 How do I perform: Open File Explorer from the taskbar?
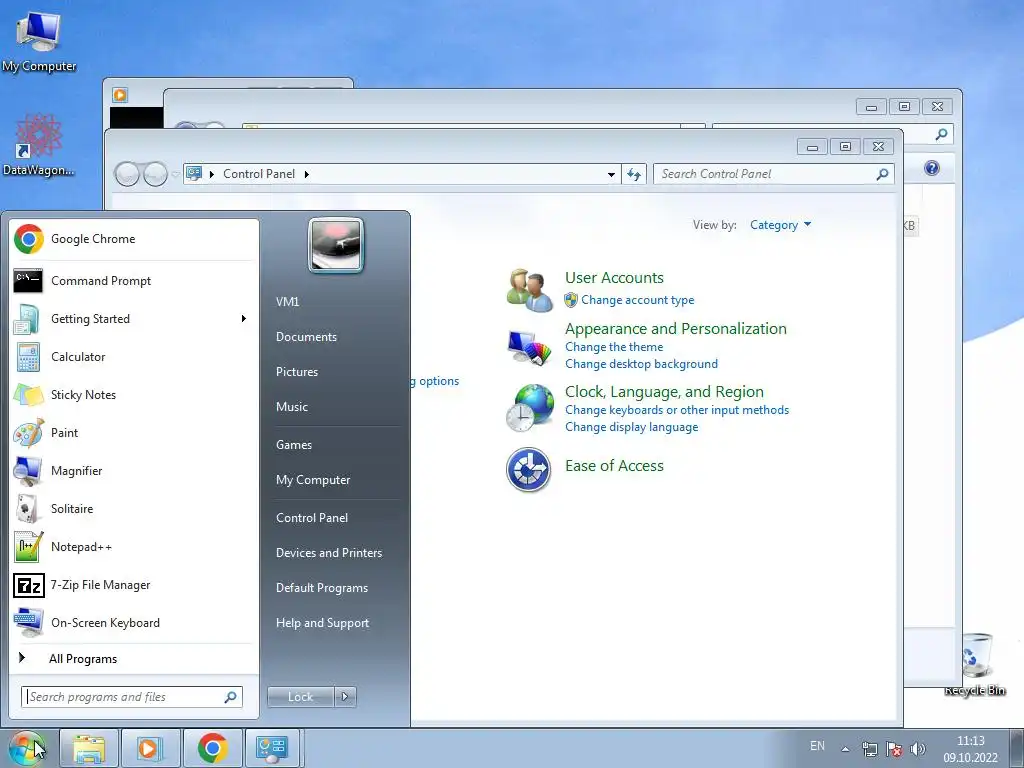tap(89, 748)
